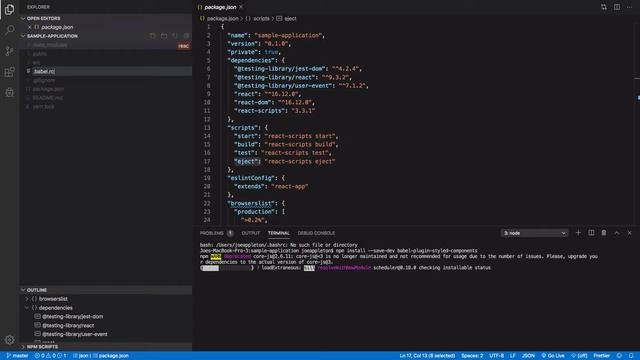Split the terminal panel
Screen dimensions: 640x360
pos(591,233)
